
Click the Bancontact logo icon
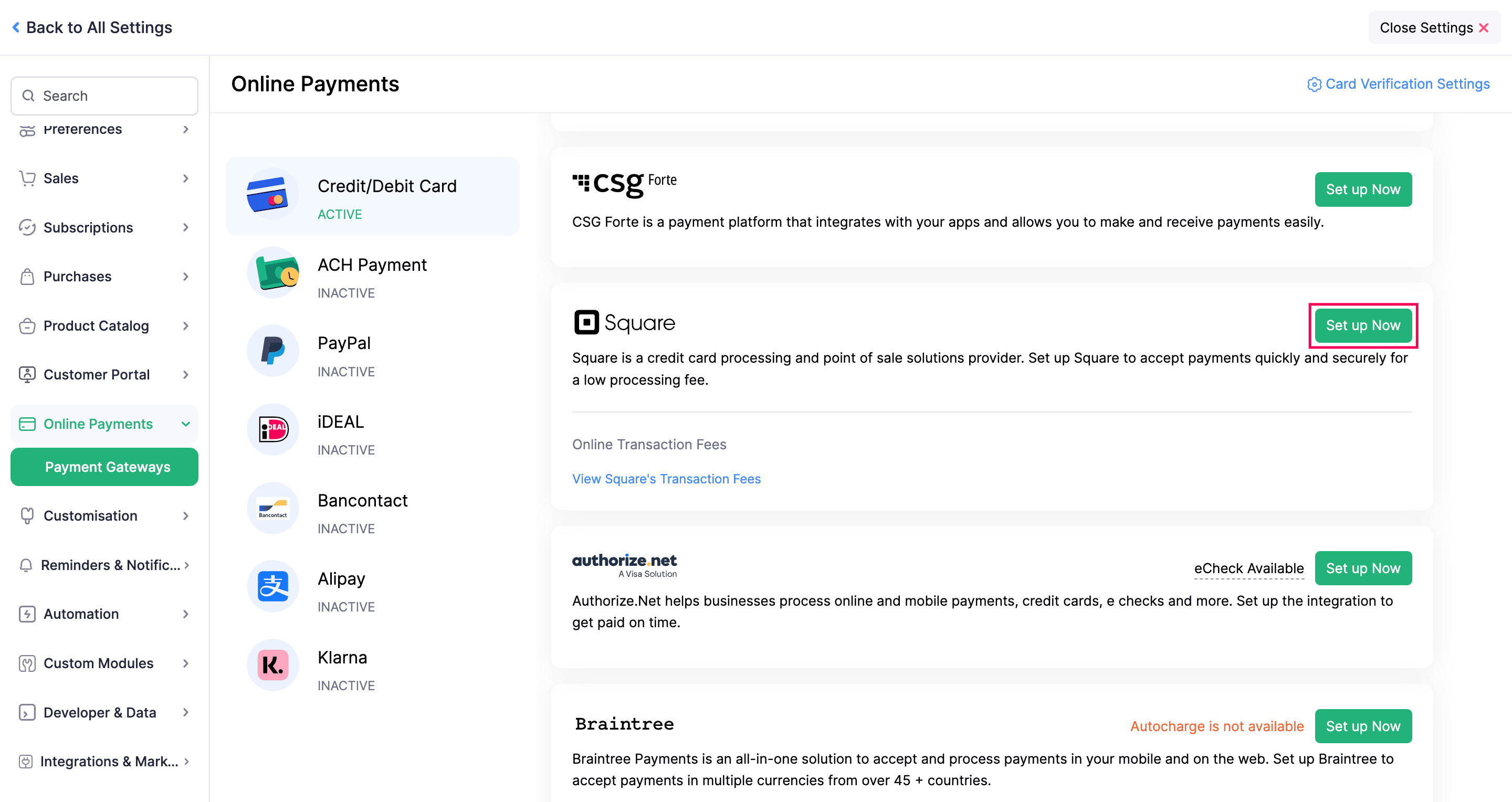[273, 508]
